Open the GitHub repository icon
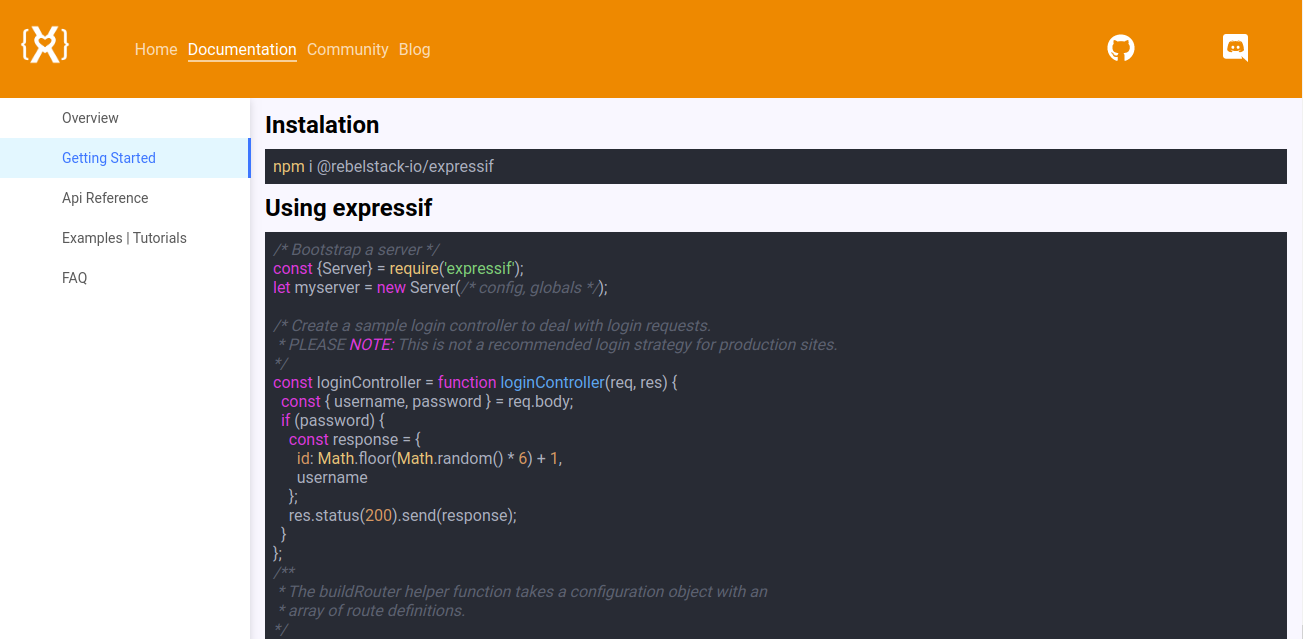Viewport: 1303px width, 639px height. click(1121, 48)
